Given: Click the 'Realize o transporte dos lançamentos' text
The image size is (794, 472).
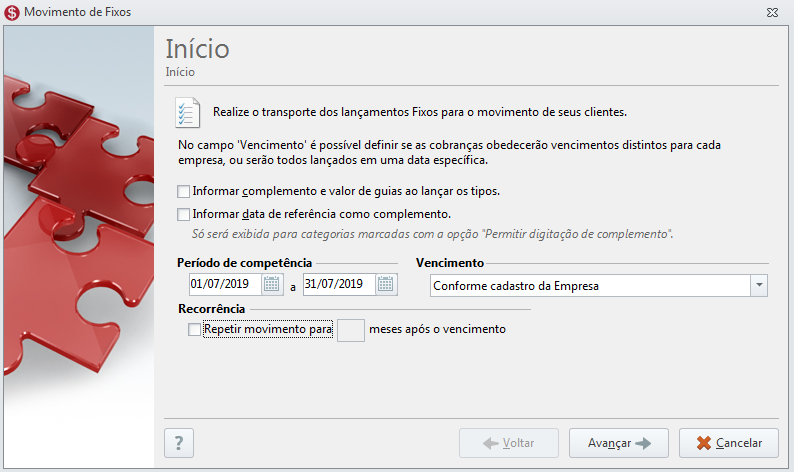Looking at the screenshot, I should point(420,112).
